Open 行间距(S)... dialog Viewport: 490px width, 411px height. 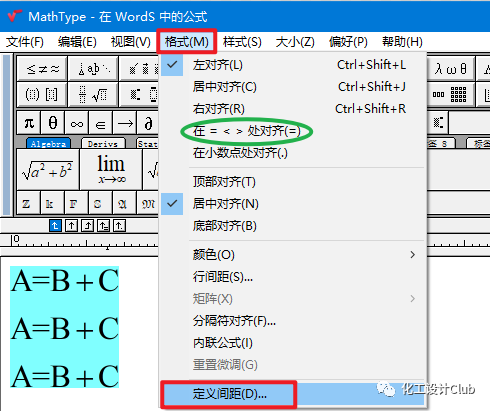[292, 277]
